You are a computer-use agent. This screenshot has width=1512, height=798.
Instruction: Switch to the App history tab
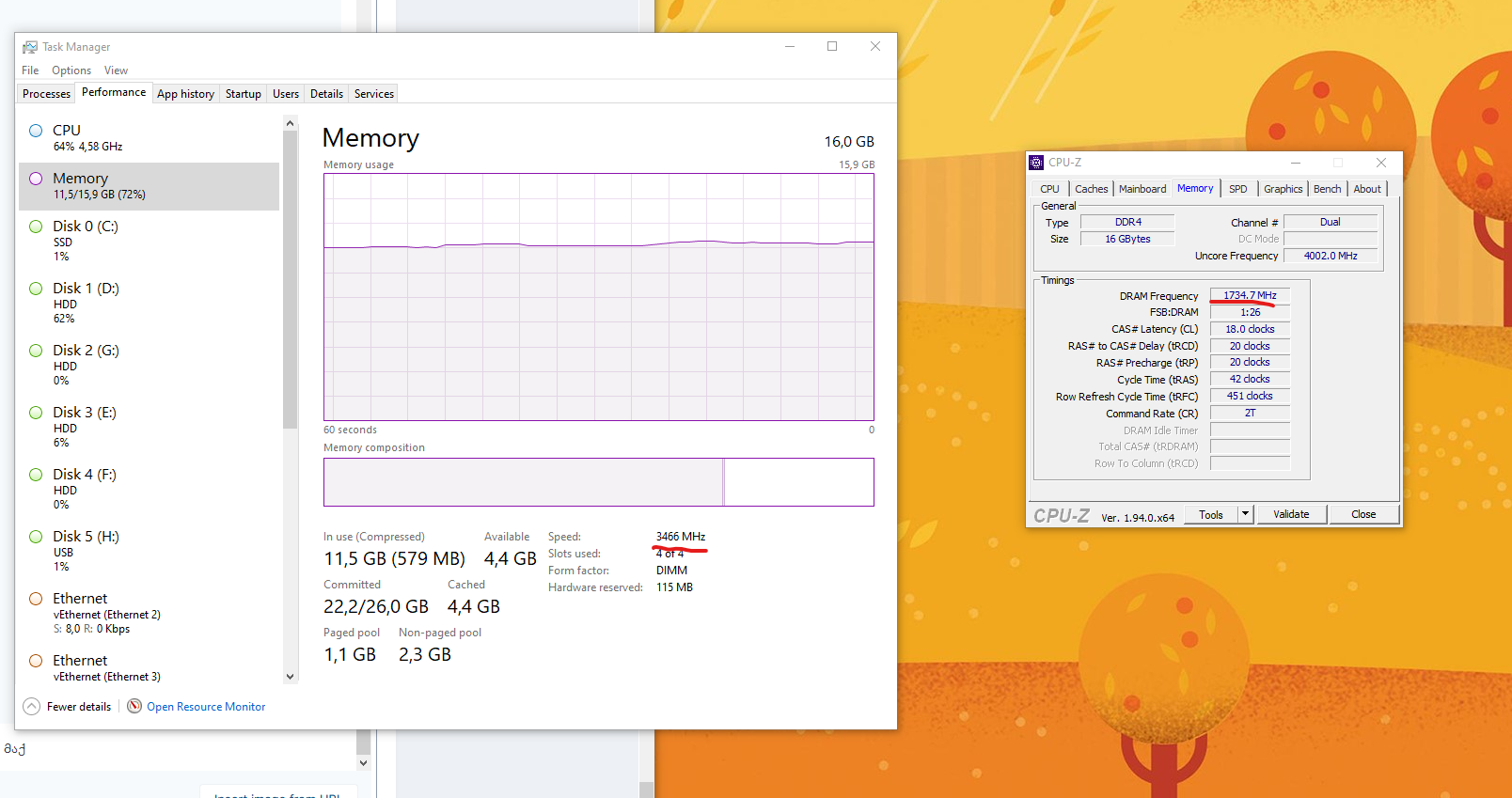(x=185, y=94)
